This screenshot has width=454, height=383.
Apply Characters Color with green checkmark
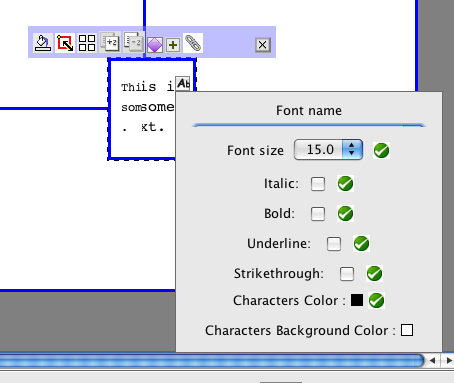click(x=376, y=300)
